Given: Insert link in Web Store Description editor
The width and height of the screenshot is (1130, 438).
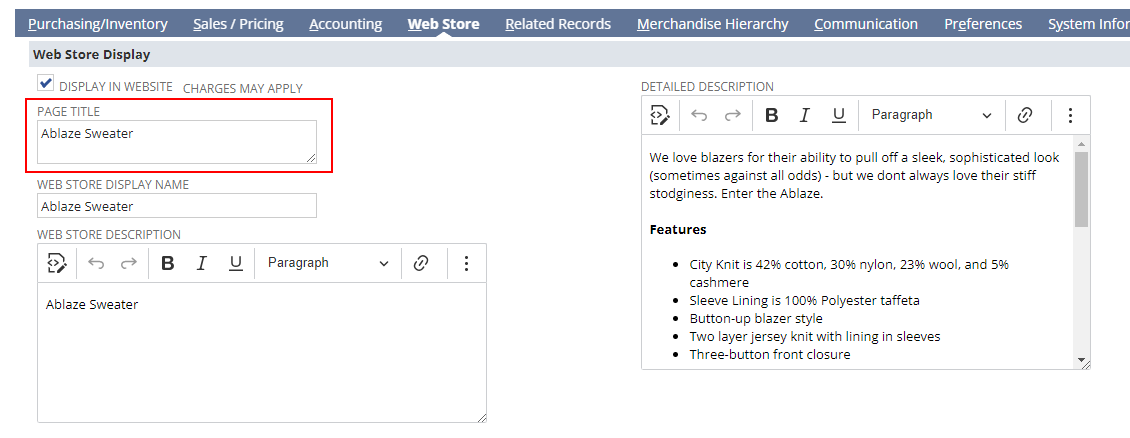Looking at the screenshot, I should click(x=421, y=263).
